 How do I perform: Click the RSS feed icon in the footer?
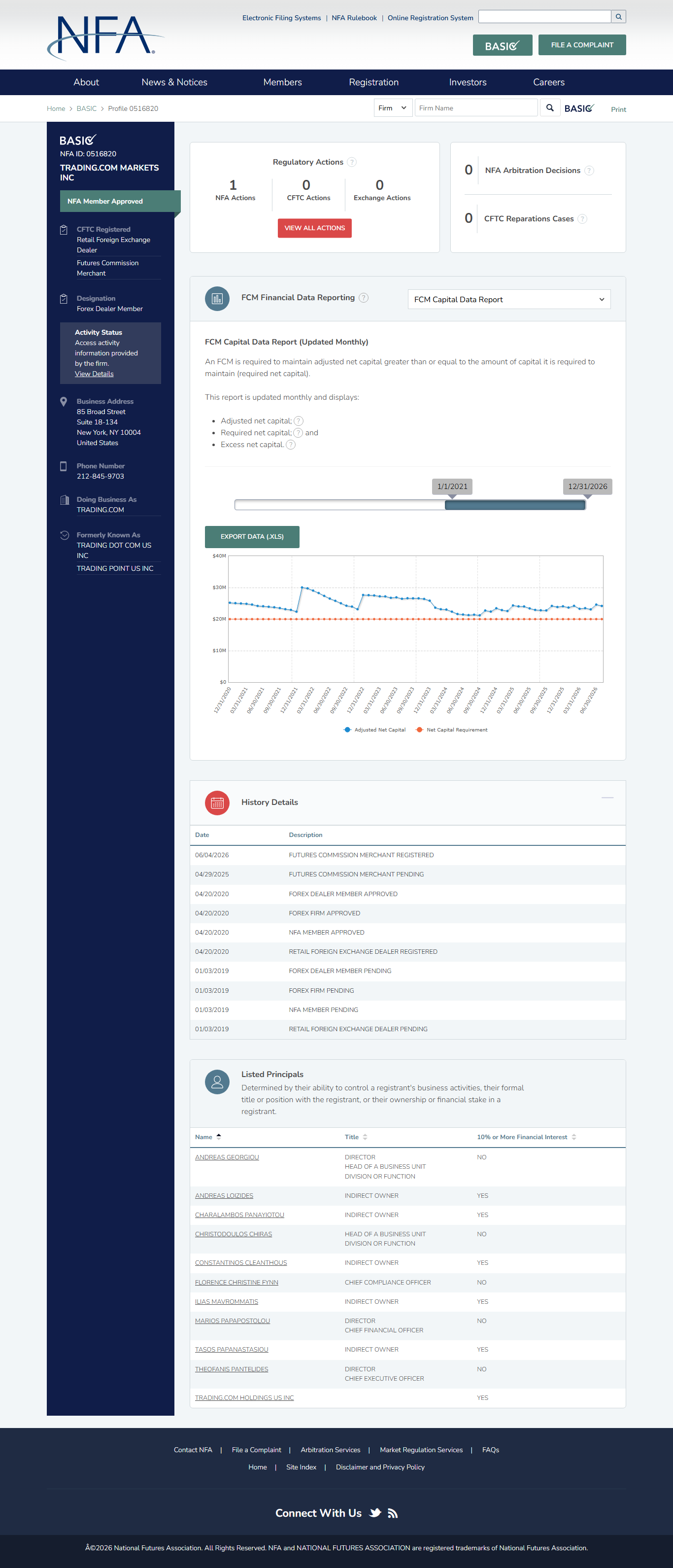(393, 1513)
